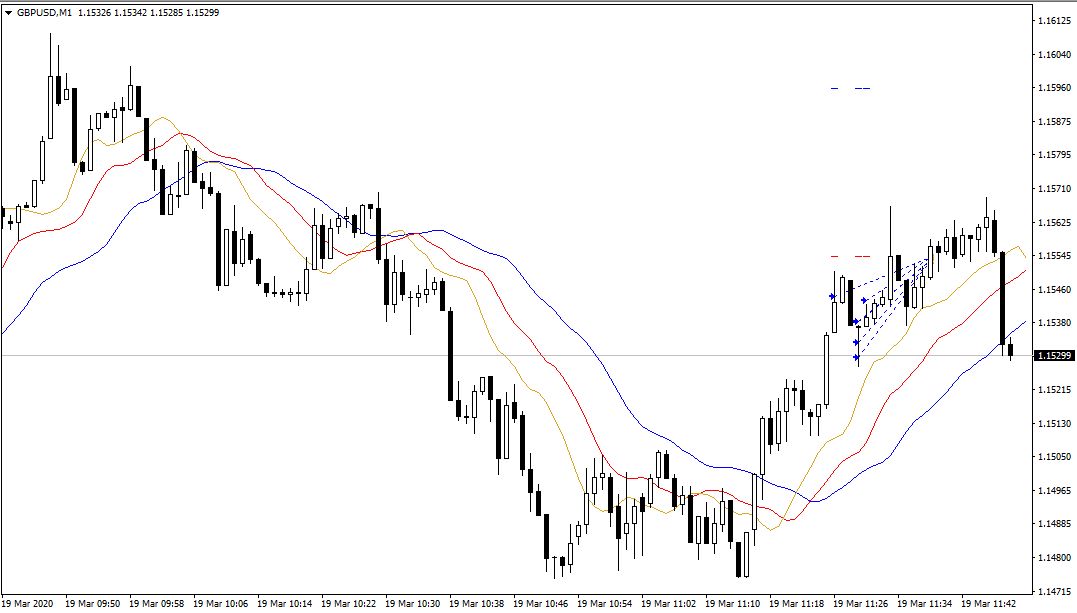Click the 19 Mar 11:42 time label
Screen dimensions: 1077x613
(988, 603)
